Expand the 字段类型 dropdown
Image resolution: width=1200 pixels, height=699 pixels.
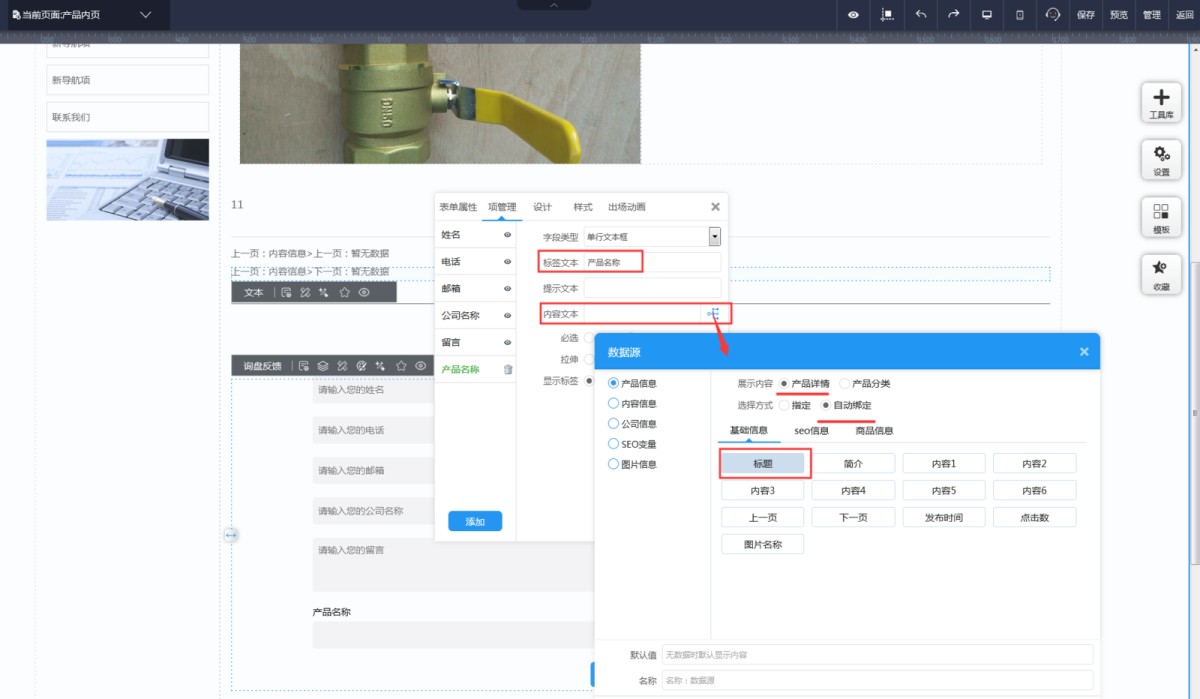pyautogui.click(x=714, y=237)
